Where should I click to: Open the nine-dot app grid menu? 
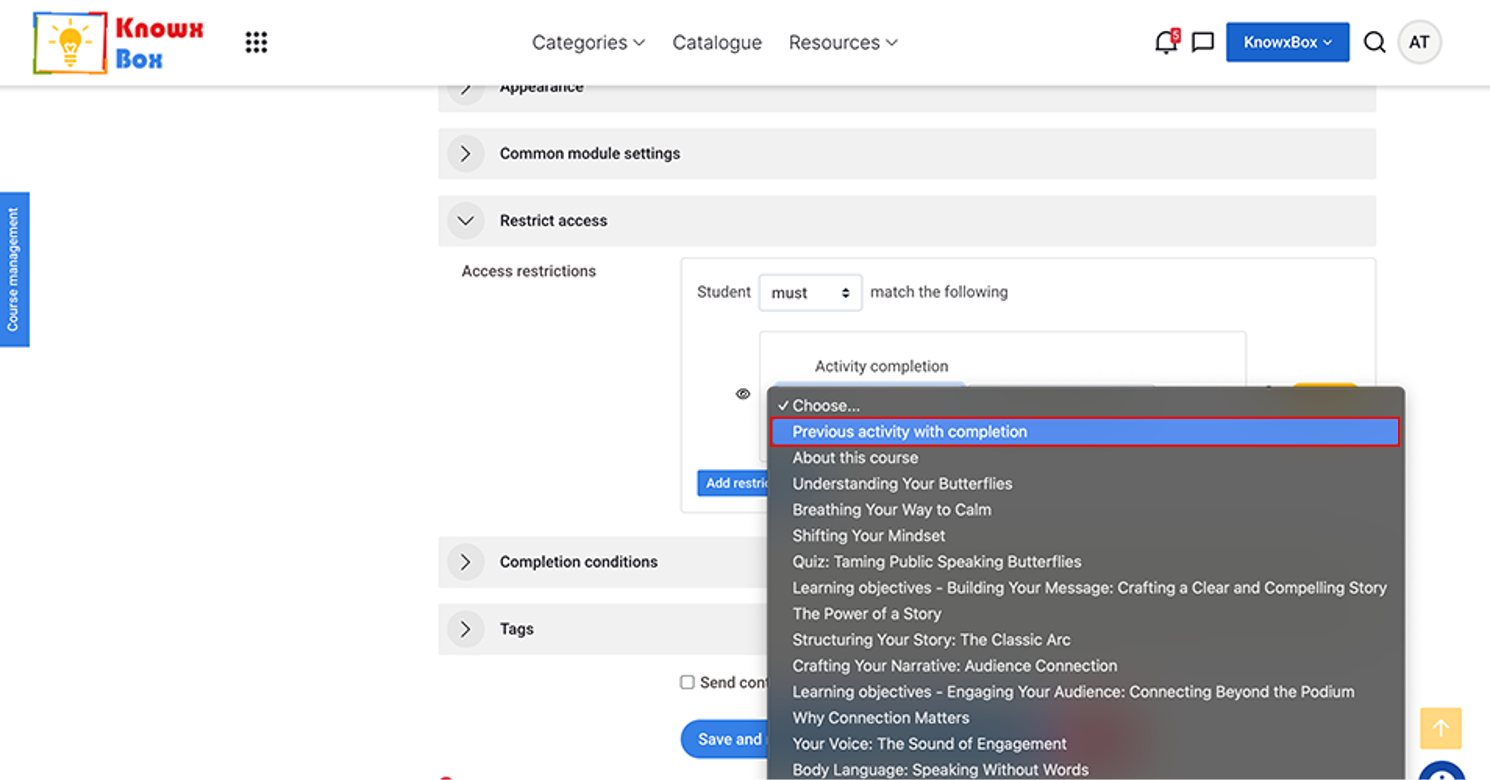pyautogui.click(x=256, y=42)
